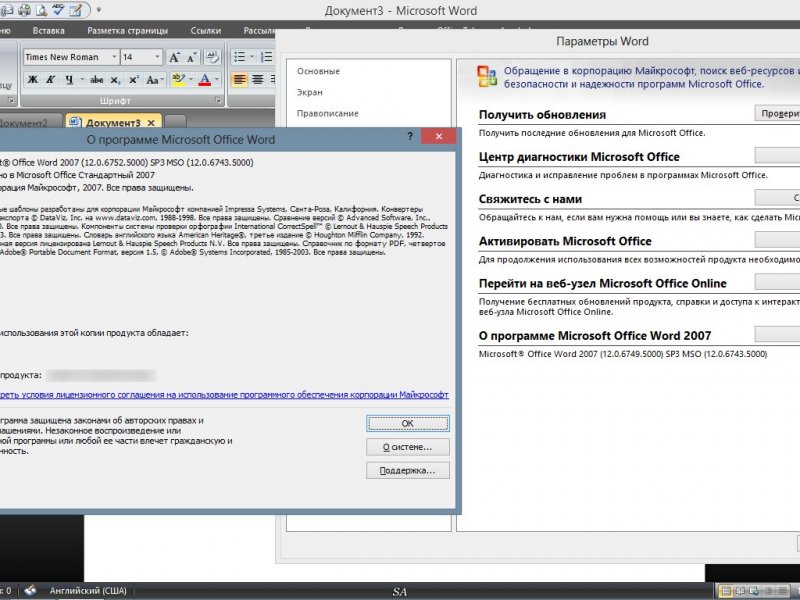Click the help question mark in About dialog
The image size is (800, 600).
click(410, 136)
